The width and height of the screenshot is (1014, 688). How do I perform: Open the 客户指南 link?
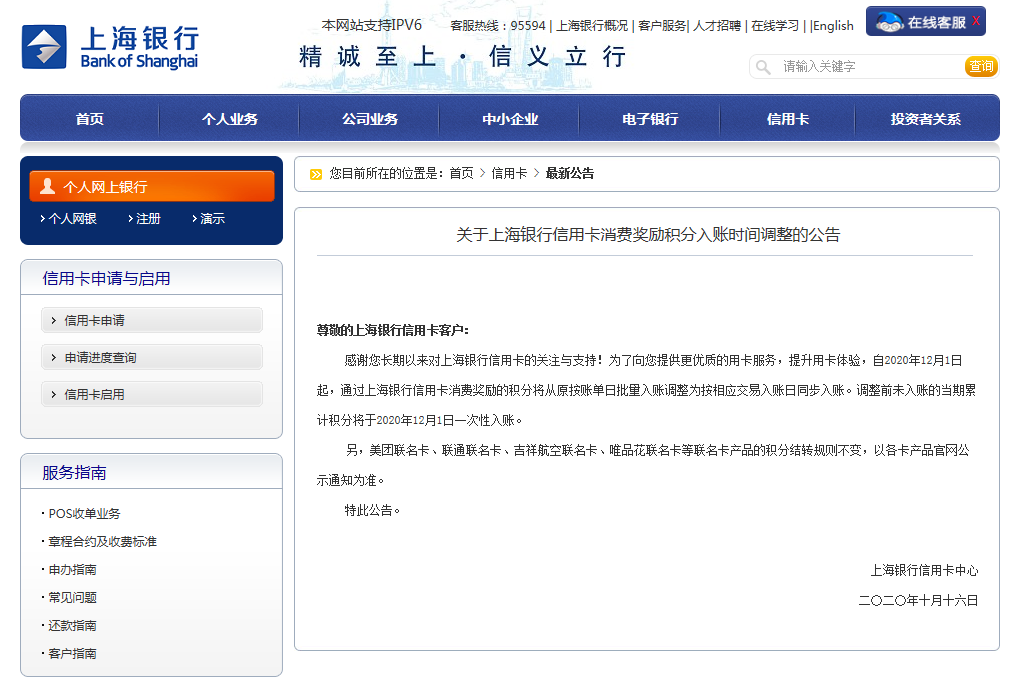tap(72, 654)
